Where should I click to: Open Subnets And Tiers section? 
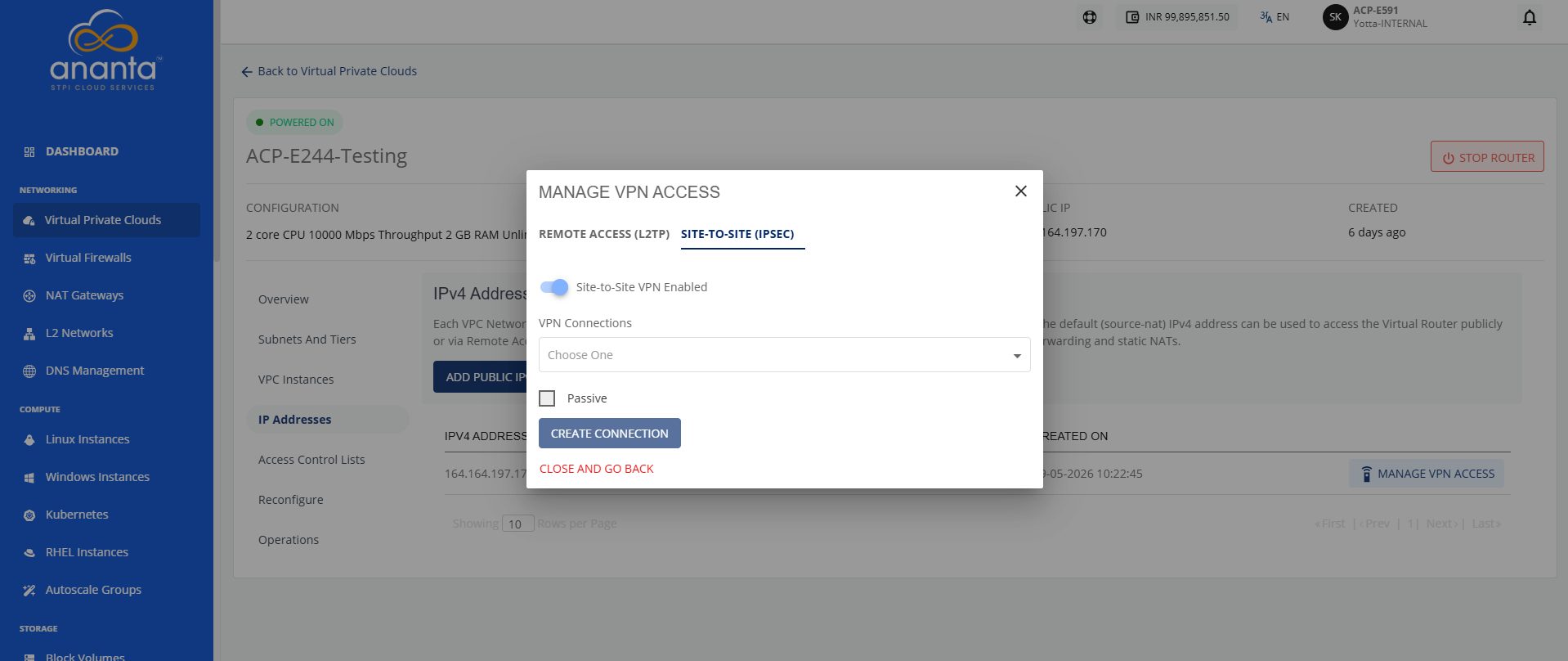307,339
